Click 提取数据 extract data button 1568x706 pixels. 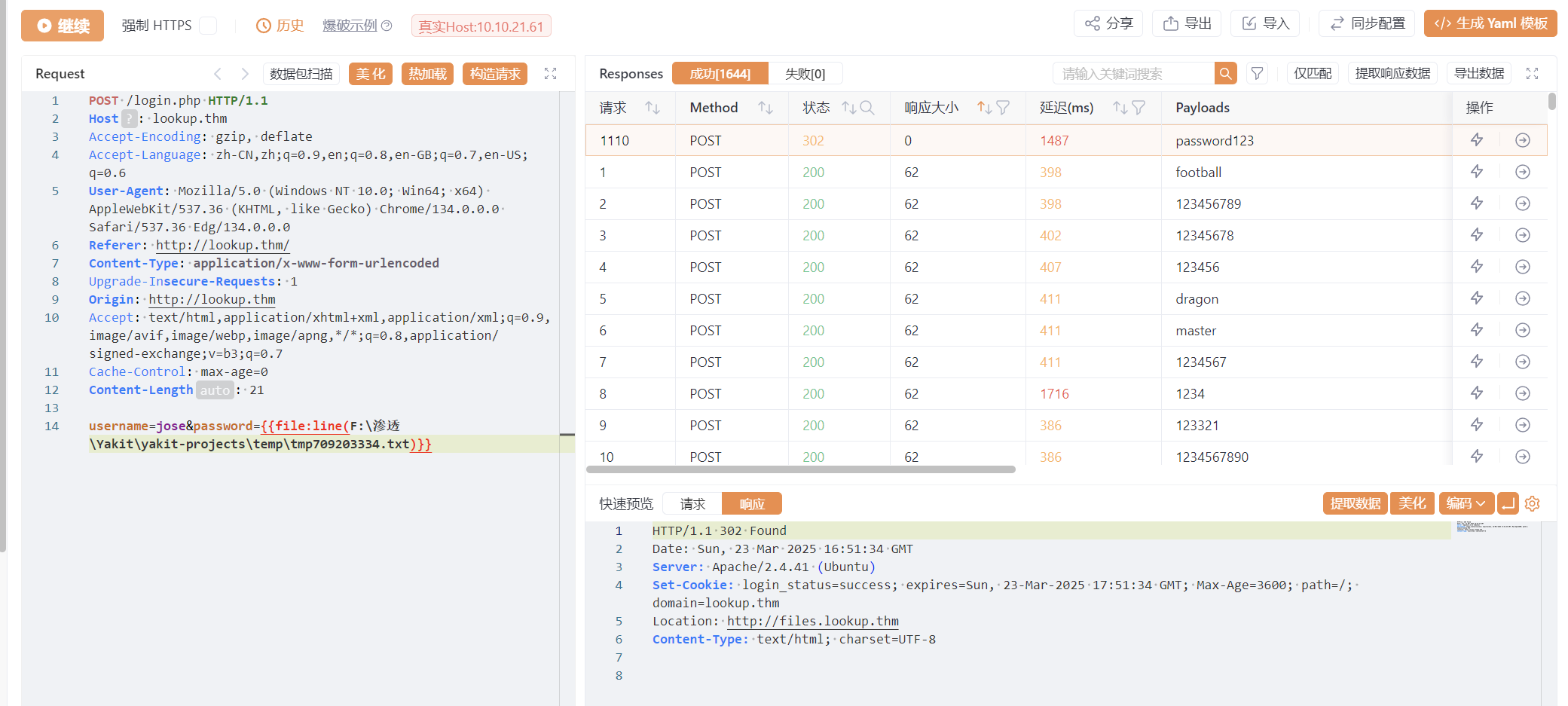tap(1356, 503)
